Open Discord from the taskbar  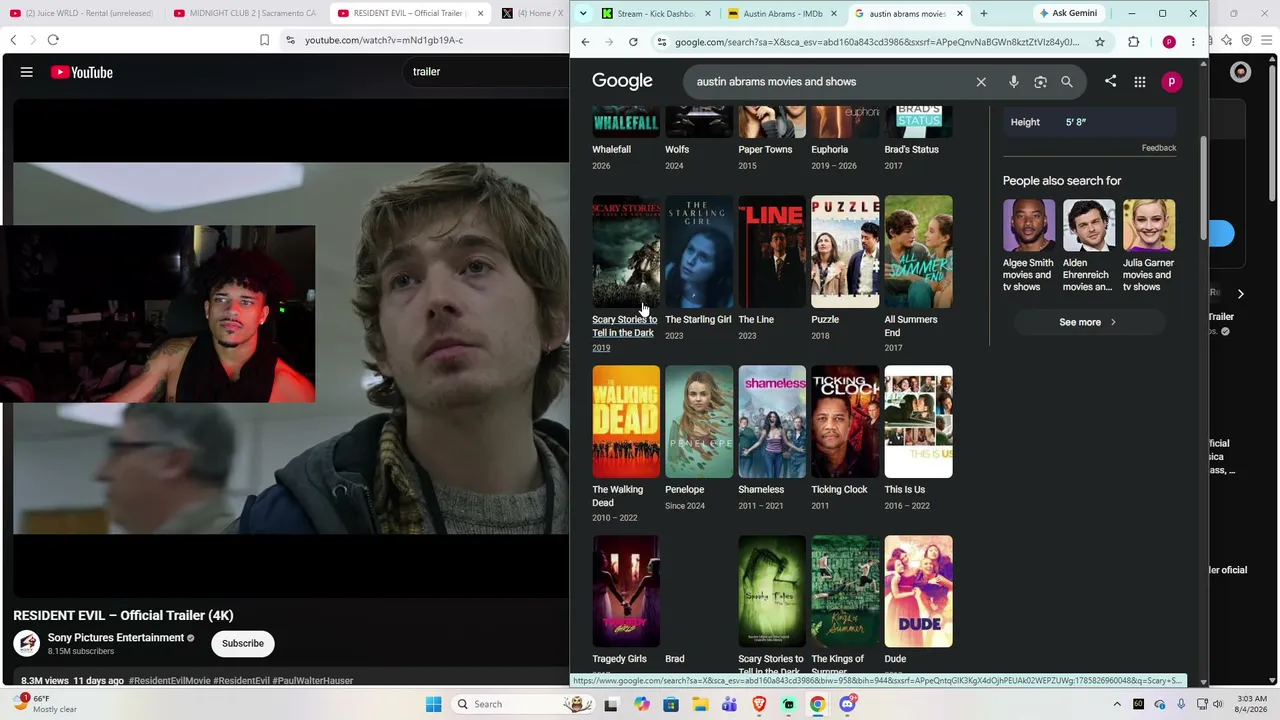point(848,704)
